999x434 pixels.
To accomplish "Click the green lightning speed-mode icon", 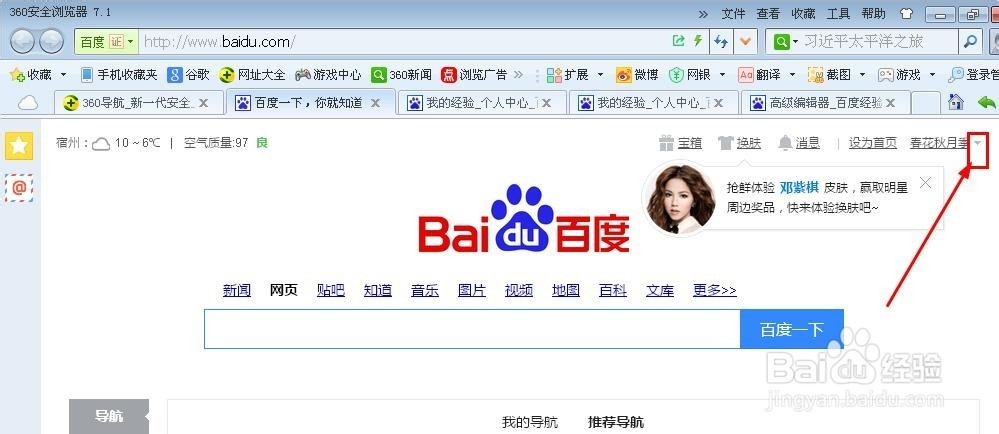I will [x=698, y=41].
